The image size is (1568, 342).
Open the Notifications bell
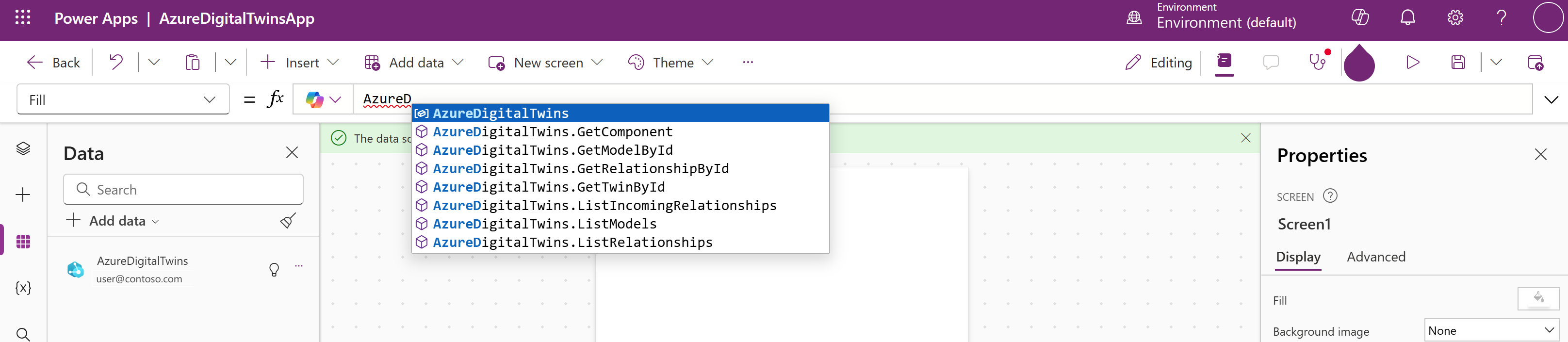point(1408,17)
